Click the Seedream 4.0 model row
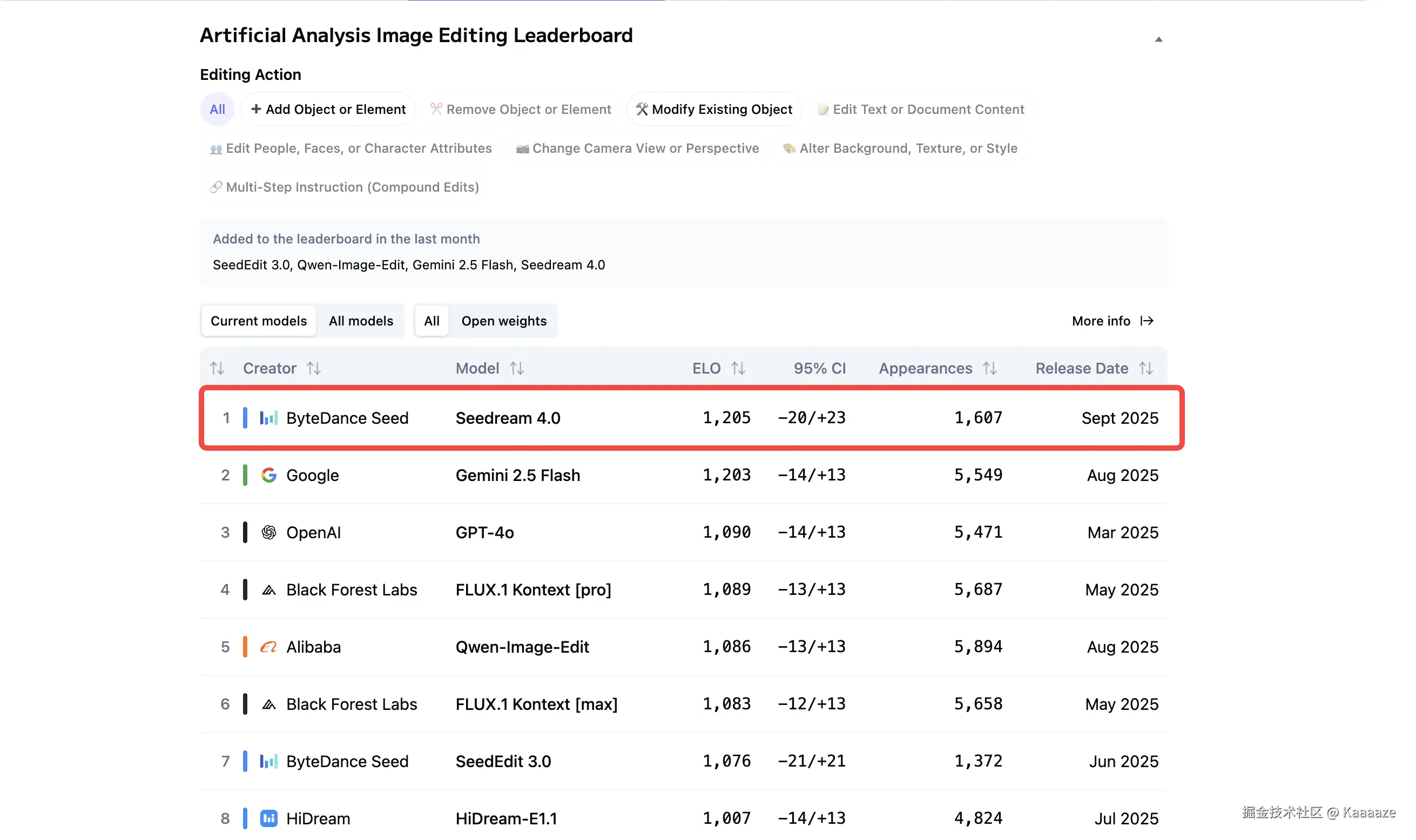Screen dimensions: 1416x840 (x=507, y=418)
